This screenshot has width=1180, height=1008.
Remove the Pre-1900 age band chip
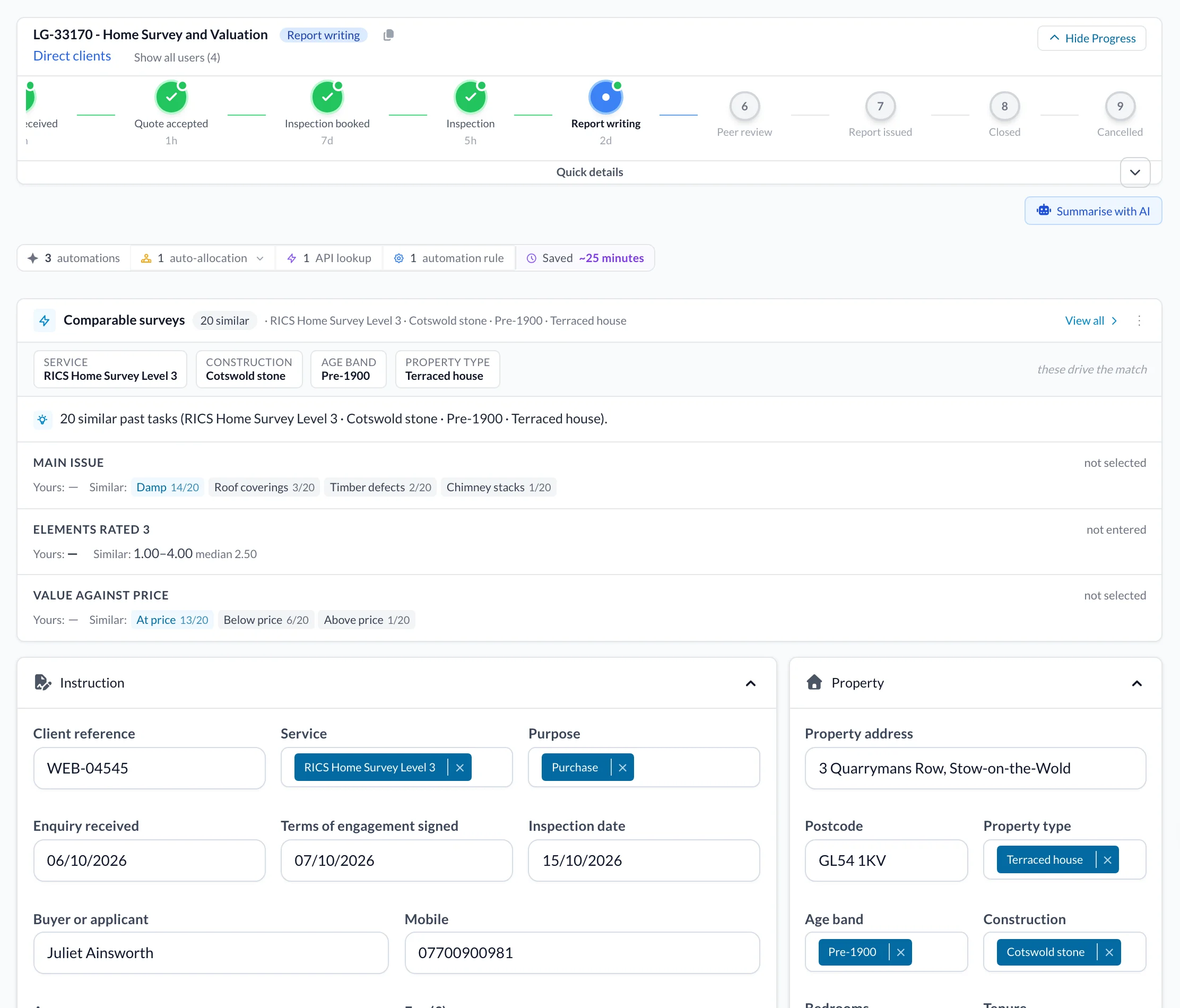(x=900, y=952)
